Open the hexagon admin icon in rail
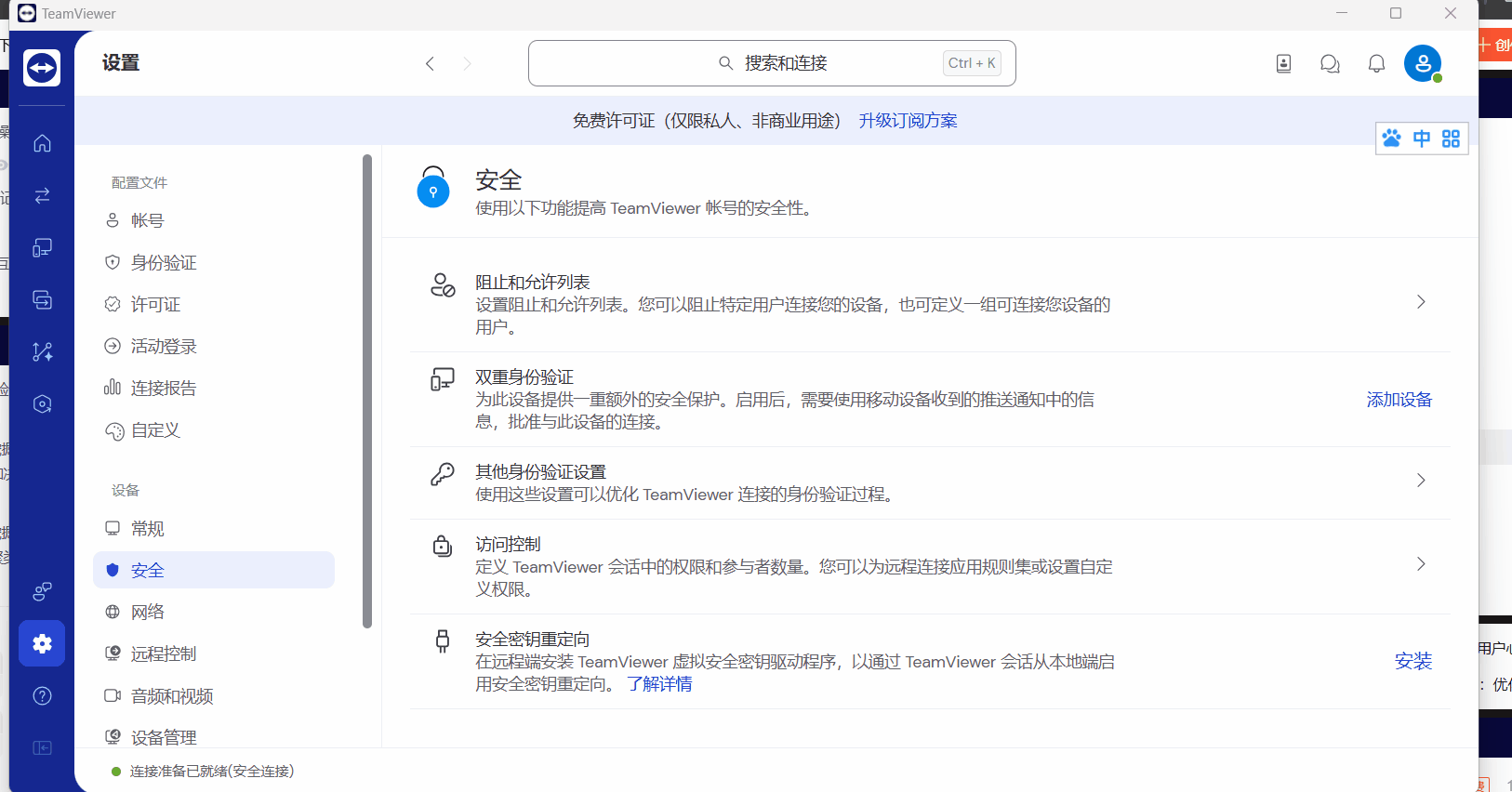This screenshot has width=1512, height=792. click(42, 403)
